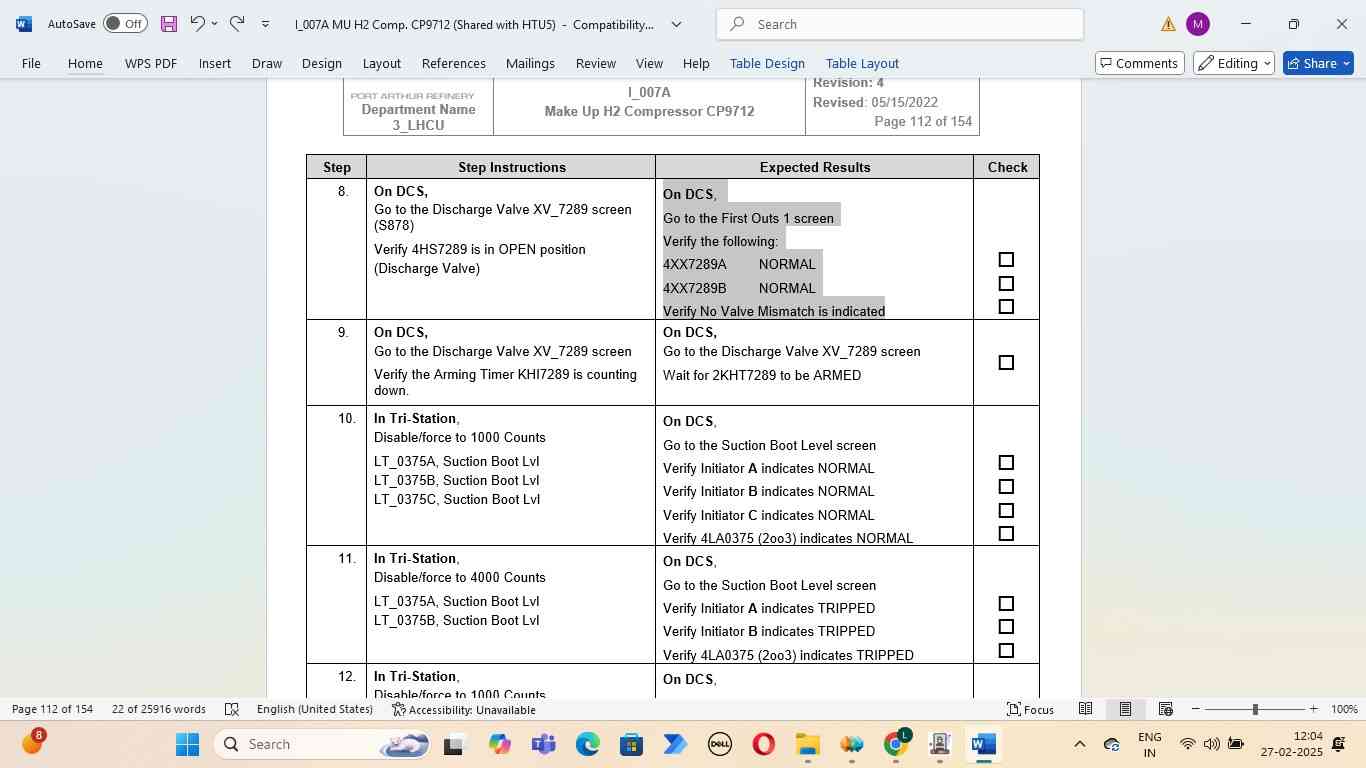Select Print Layout view icon
1366x768 pixels.
(1125, 709)
